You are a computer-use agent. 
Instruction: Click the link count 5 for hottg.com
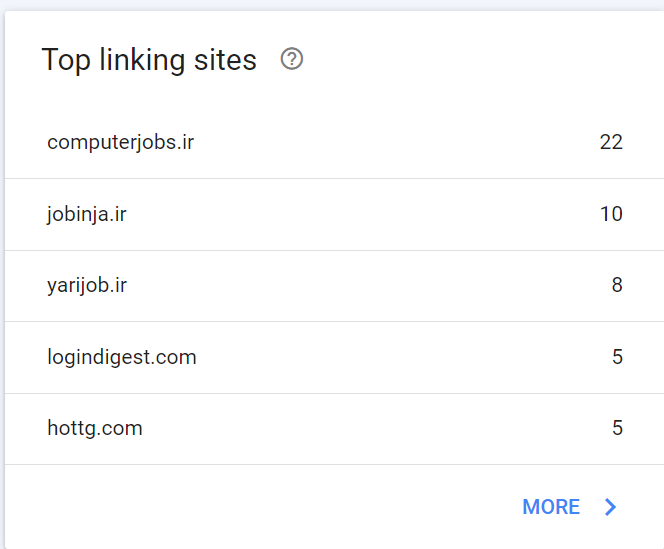[x=617, y=428]
